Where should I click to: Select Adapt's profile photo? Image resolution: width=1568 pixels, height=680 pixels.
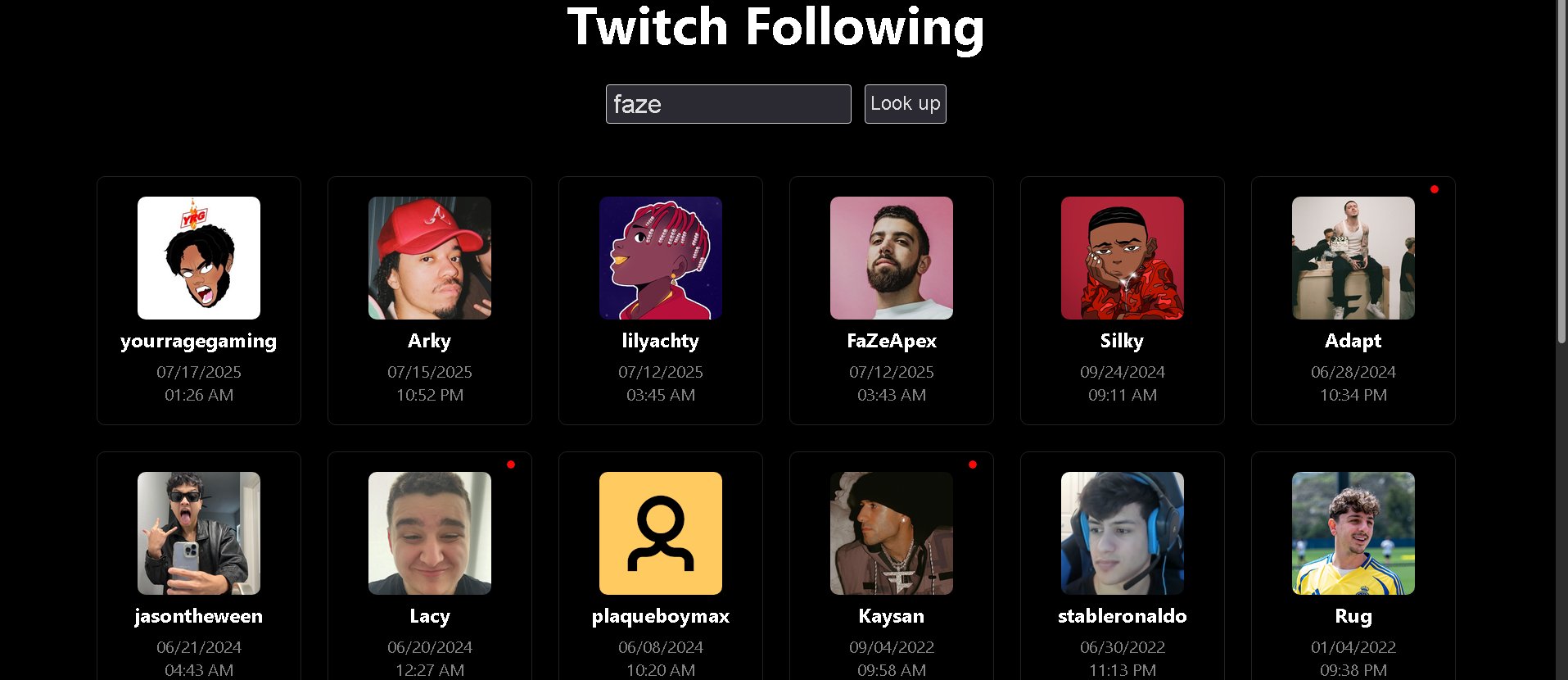[1353, 258]
